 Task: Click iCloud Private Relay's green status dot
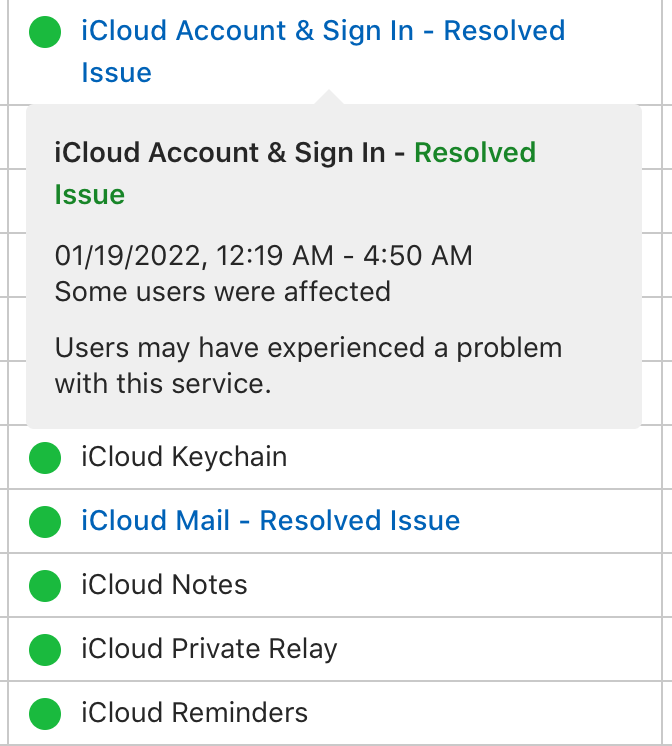pos(45,649)
